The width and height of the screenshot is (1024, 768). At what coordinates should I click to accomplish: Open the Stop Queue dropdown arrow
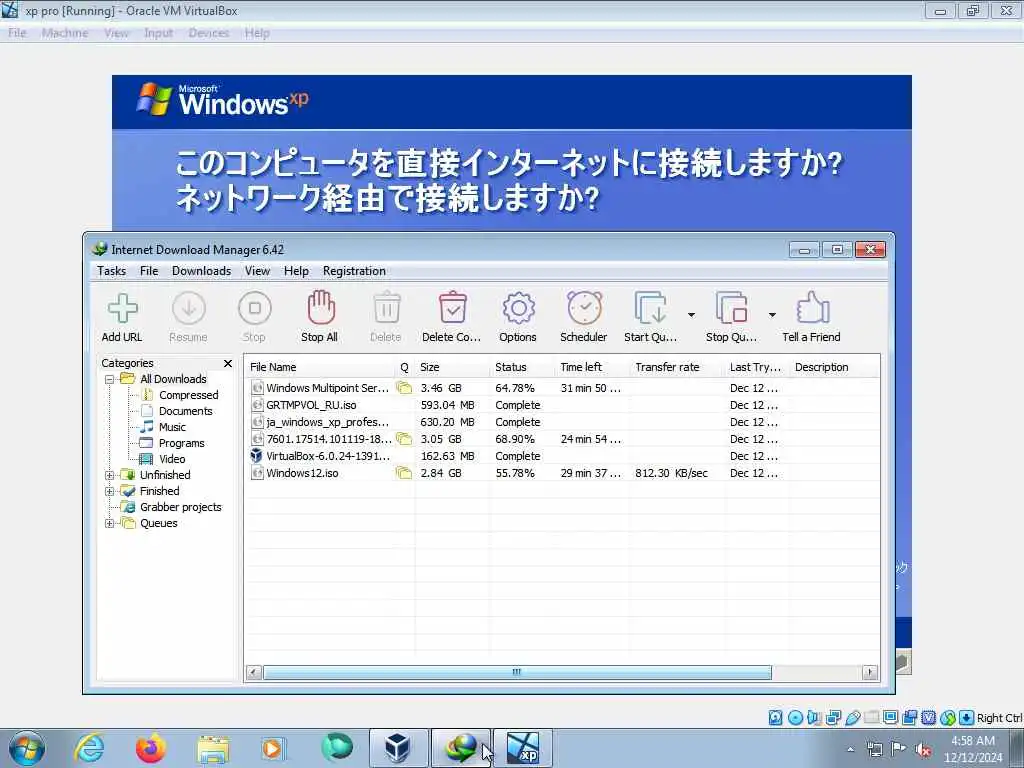(x=772, y=315)
